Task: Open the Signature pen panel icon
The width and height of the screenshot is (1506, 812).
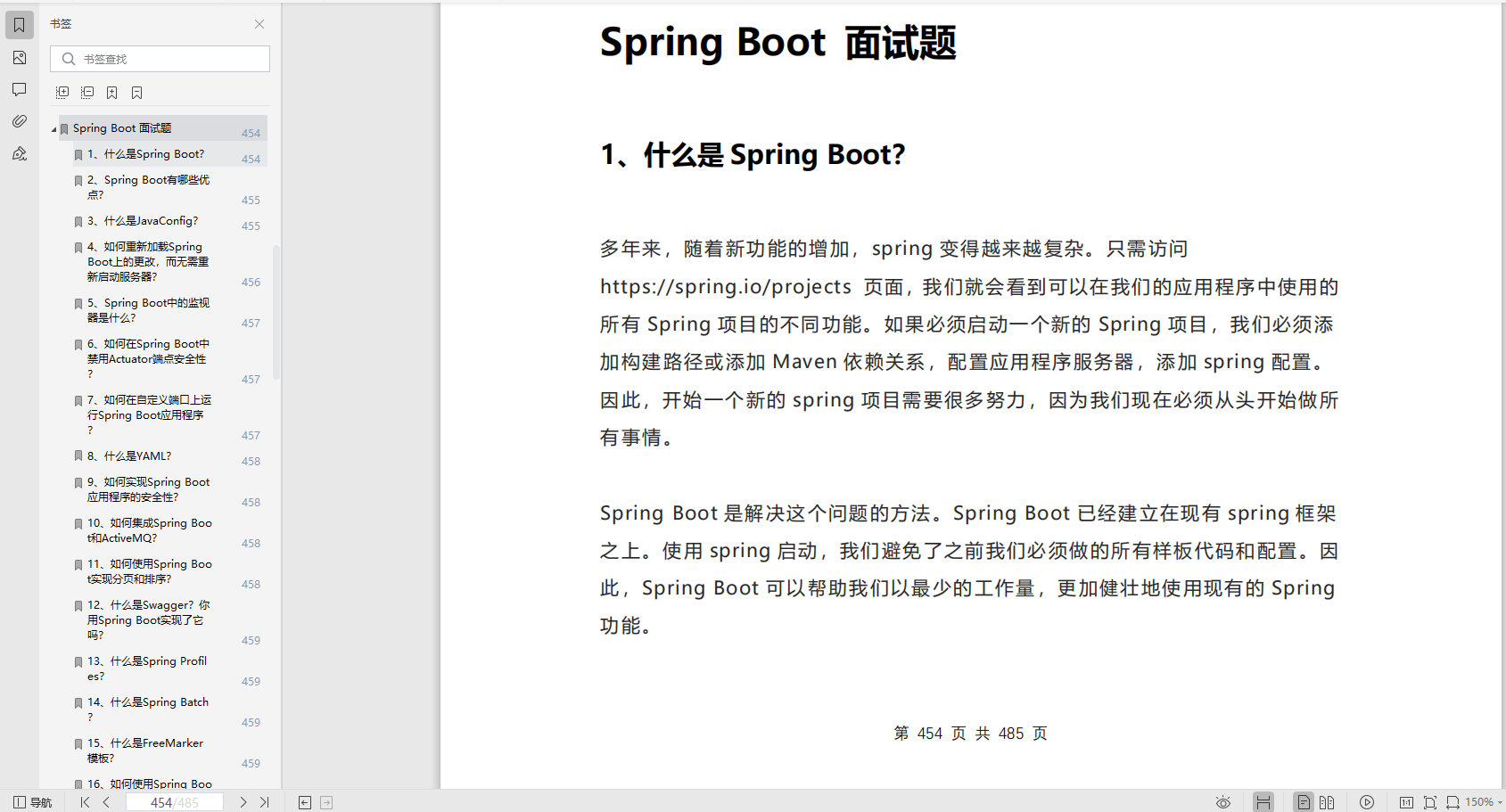Action: pos(20,153)
